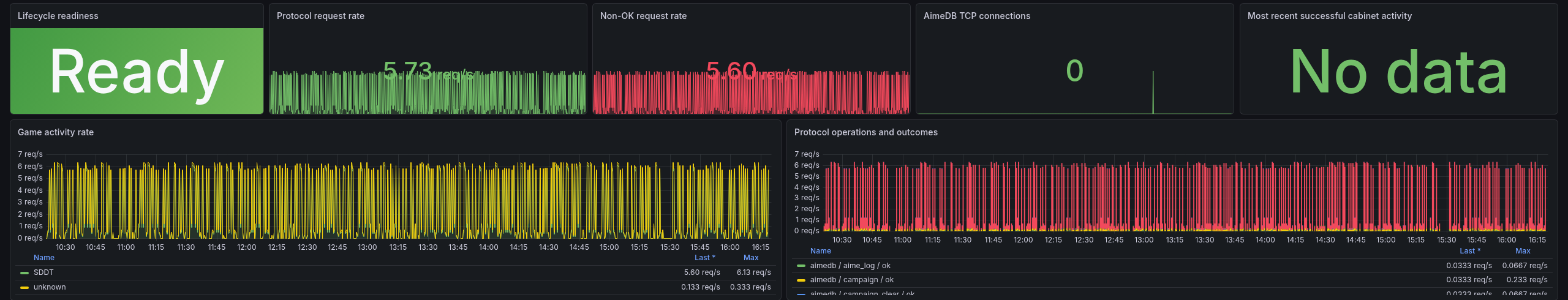Screen dimensions: 1568x300
Task: Click the 14:00 tick on Protocol operations axis
Action: pos(1265,240)
